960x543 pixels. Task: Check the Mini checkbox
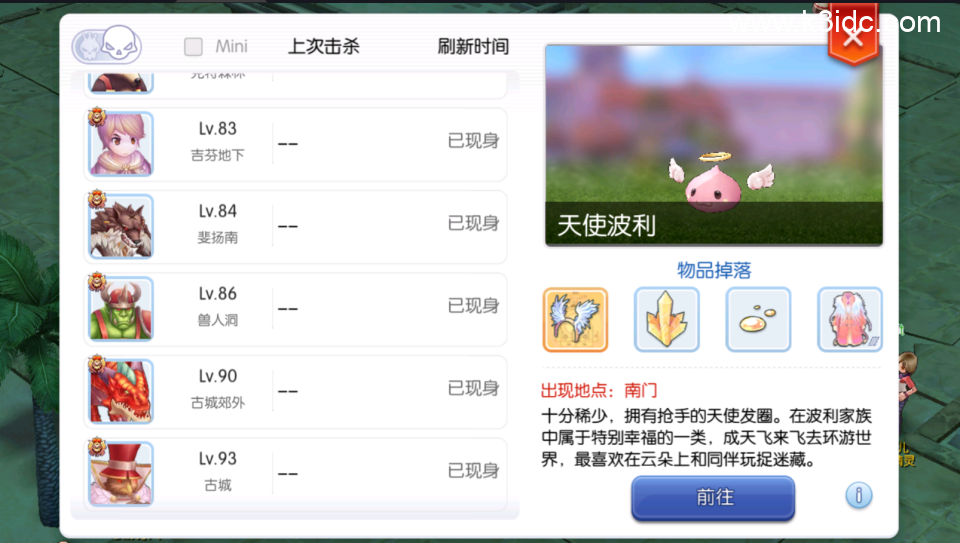click(193, 47)
